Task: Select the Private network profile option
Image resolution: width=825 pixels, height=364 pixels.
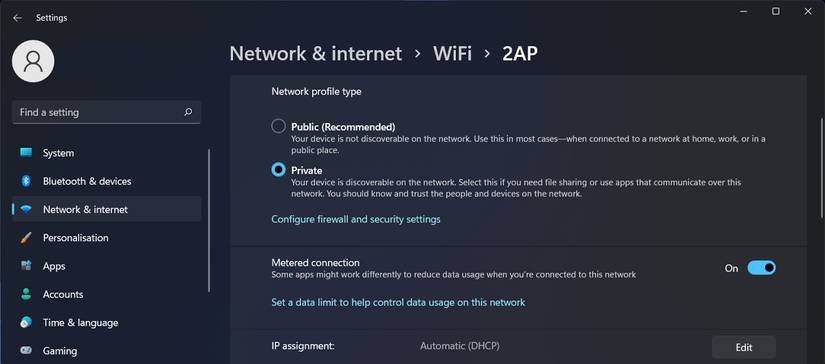Action: (278, 170)
